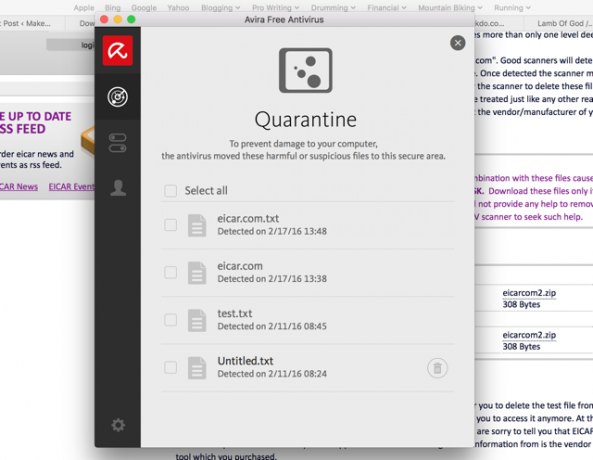Select the eicar.com quarantine entry
This screenshot has width=593, height=460.
(307, 273)
